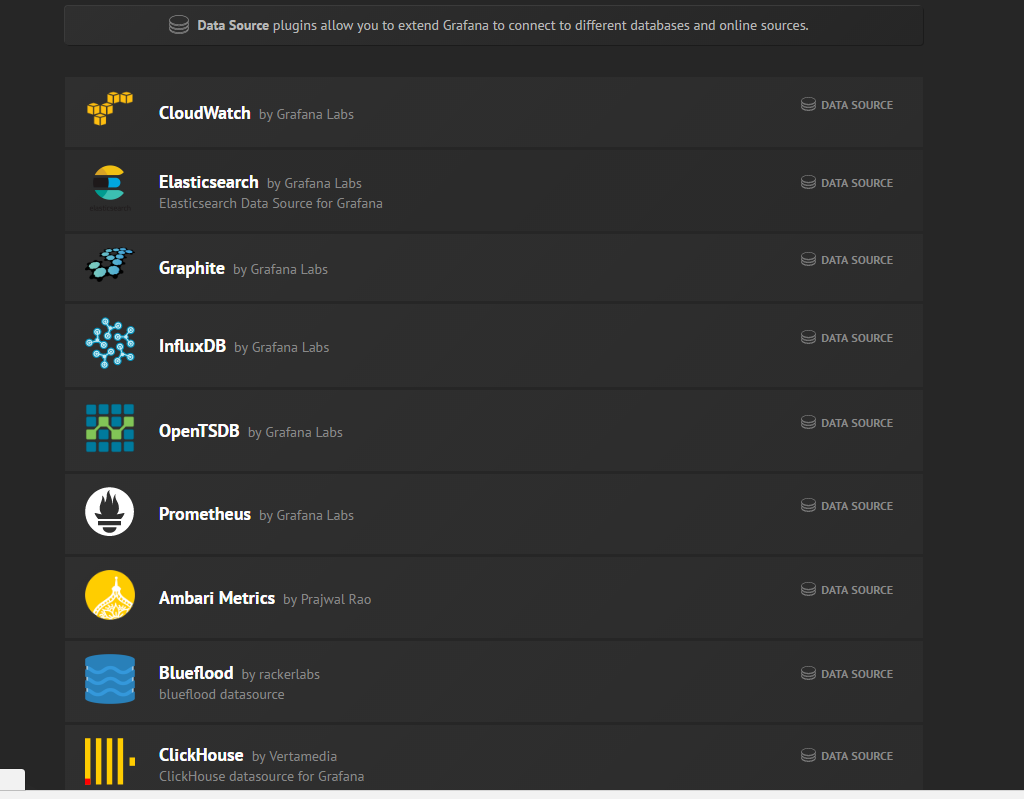Open the Blueflood plugin title
Image resolution: width=1024 pixels, height=799 pixels.
[196, 673]
